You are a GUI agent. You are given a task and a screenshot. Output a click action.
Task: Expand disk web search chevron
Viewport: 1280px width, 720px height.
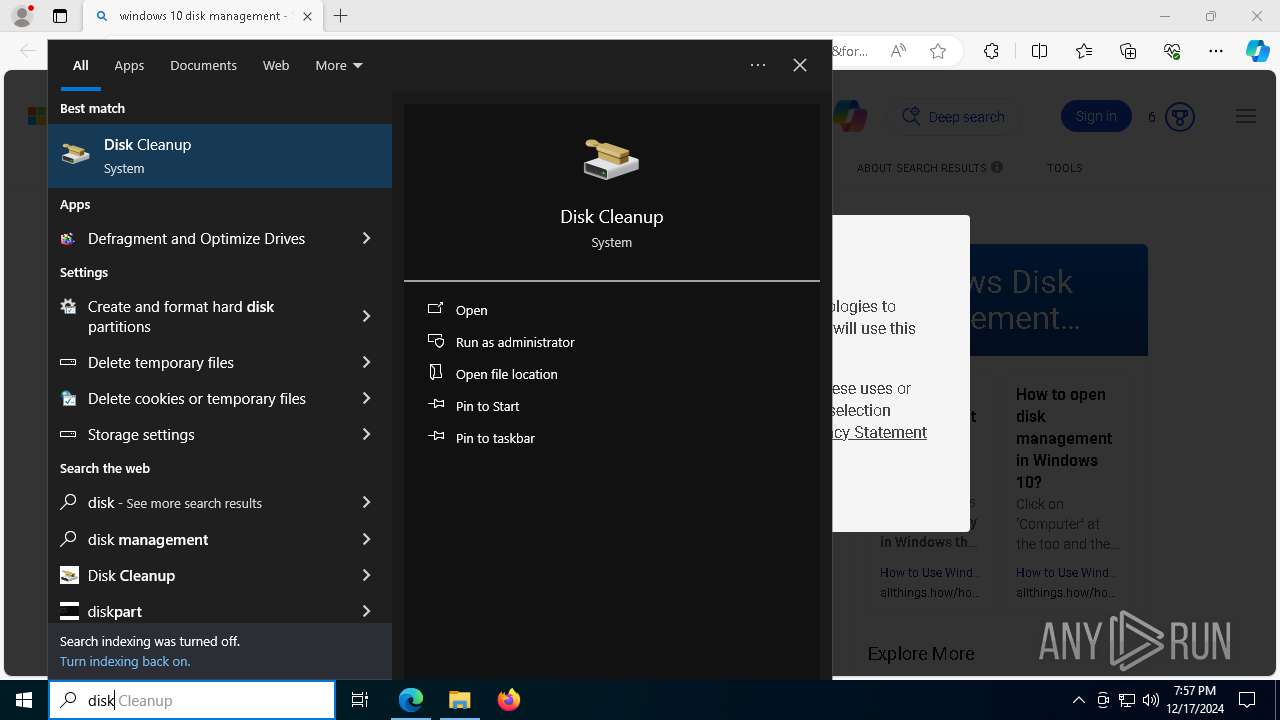tap(366, 502)
